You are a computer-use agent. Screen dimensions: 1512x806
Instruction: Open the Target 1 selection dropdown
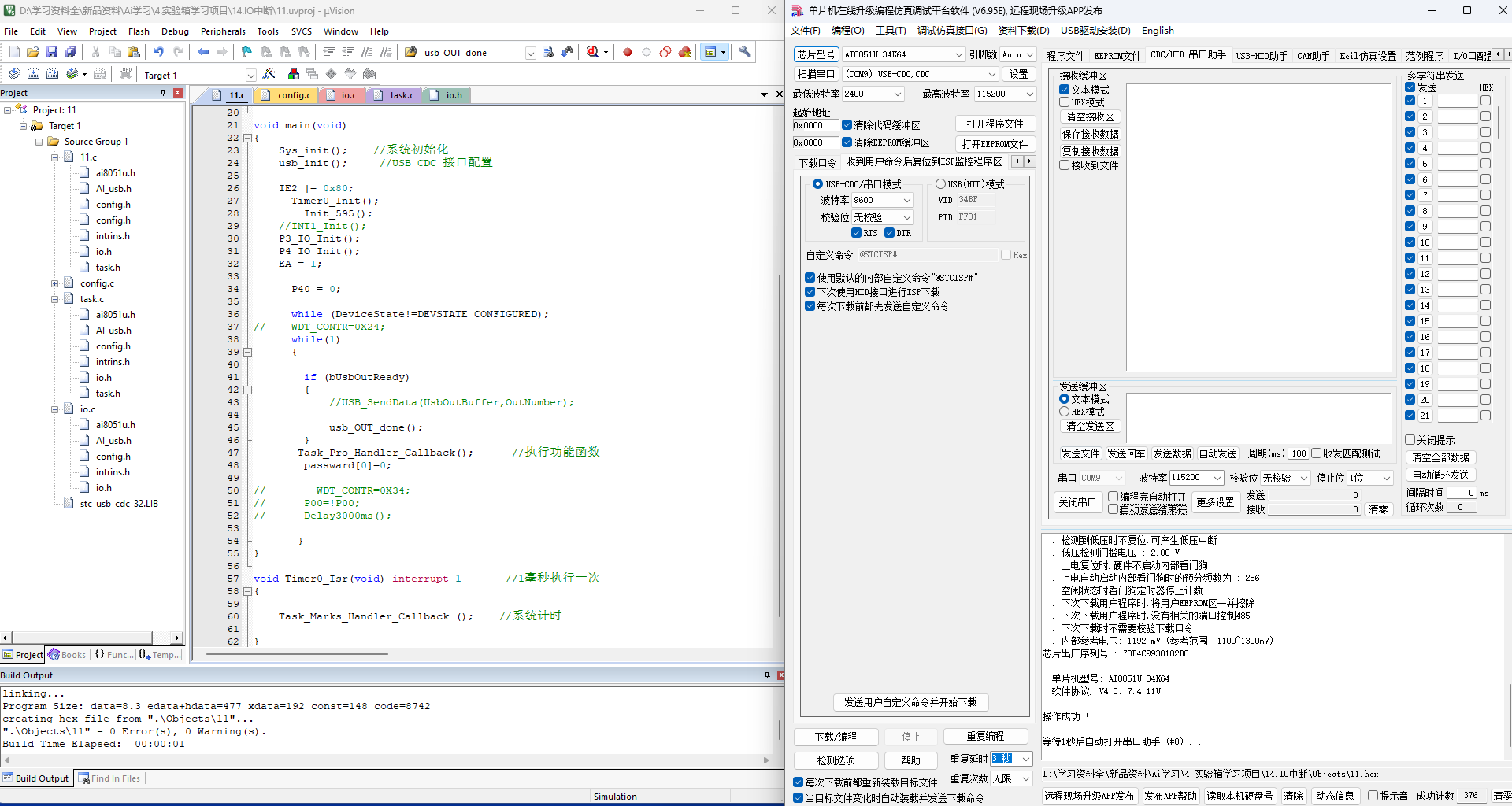(x=250, y=75)
